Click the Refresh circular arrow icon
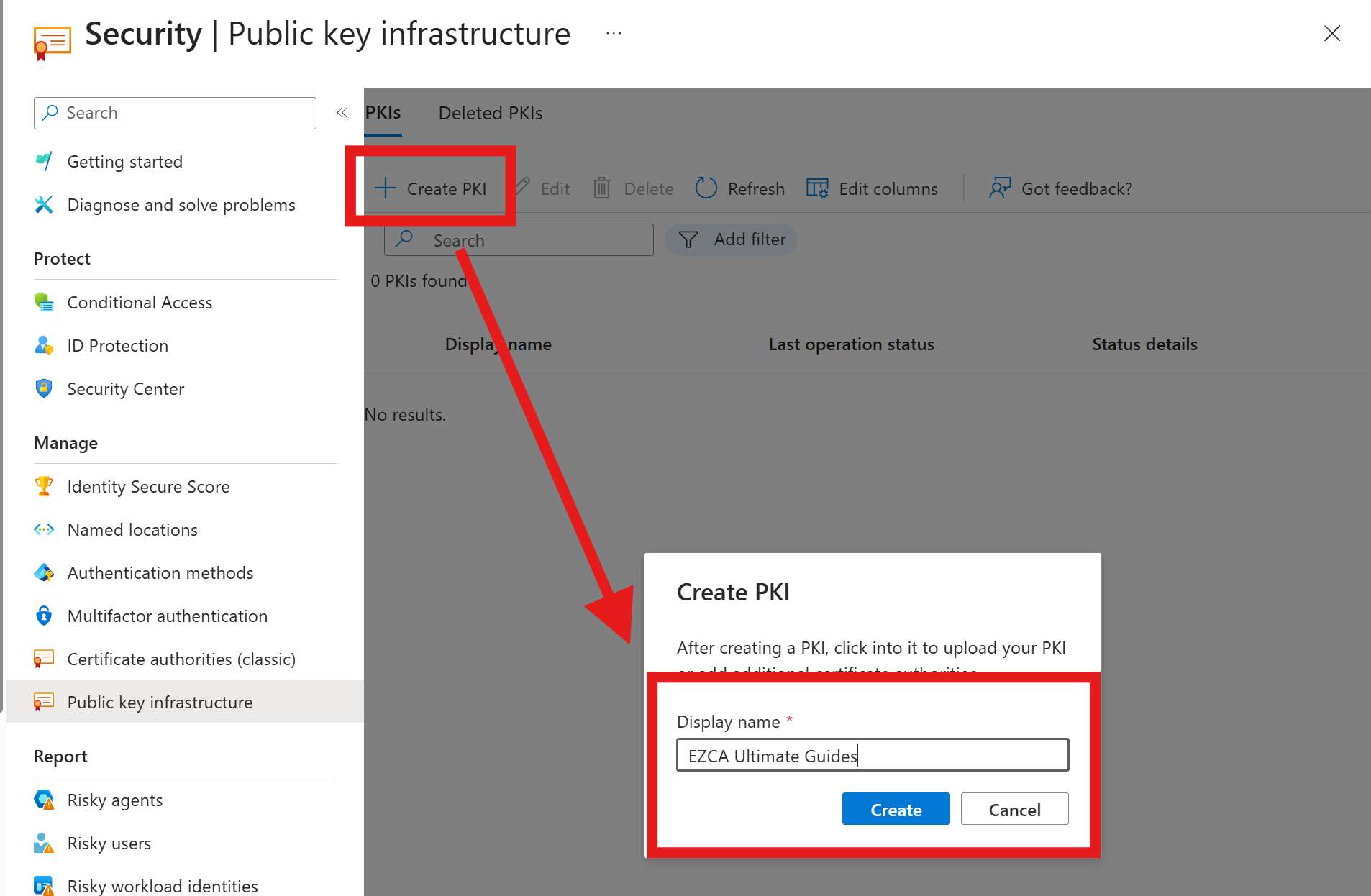Screen dimensions: 1371x896 [706, 188]
